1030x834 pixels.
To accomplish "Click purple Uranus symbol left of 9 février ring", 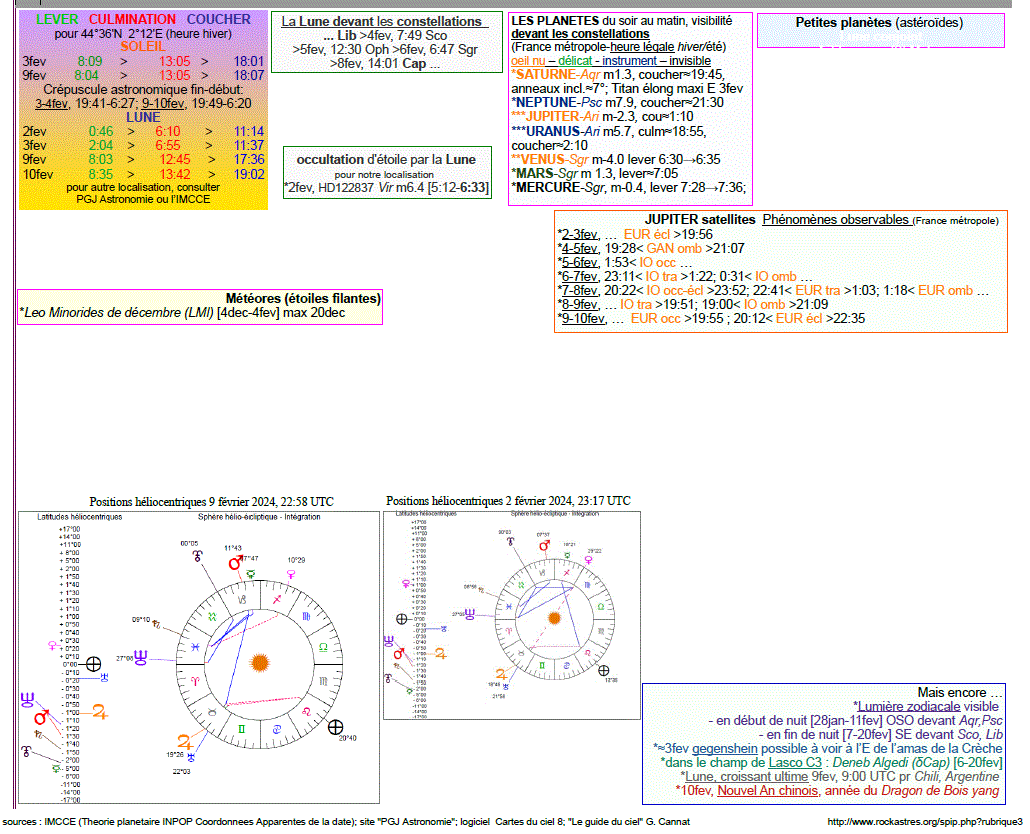I will [x=141, y=658].
